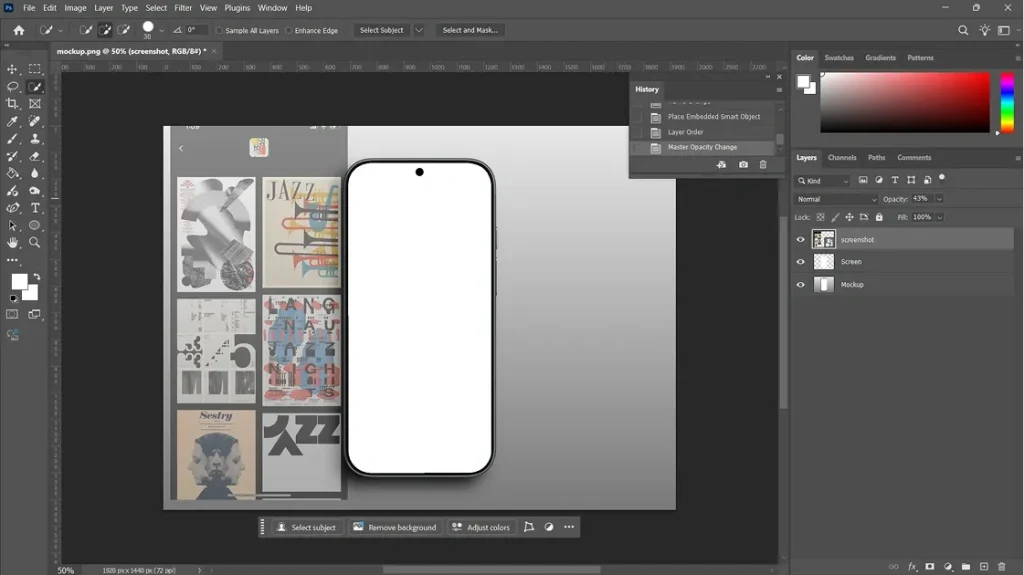Viewport: 1024px width, 575px height.
Task: Go to Photoshop Home screen
Action: 19,30
